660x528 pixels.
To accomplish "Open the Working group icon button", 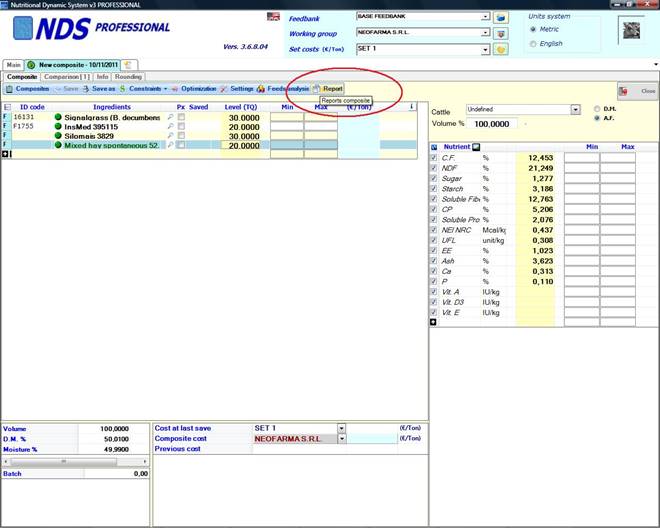I will (x=500, y=34).
